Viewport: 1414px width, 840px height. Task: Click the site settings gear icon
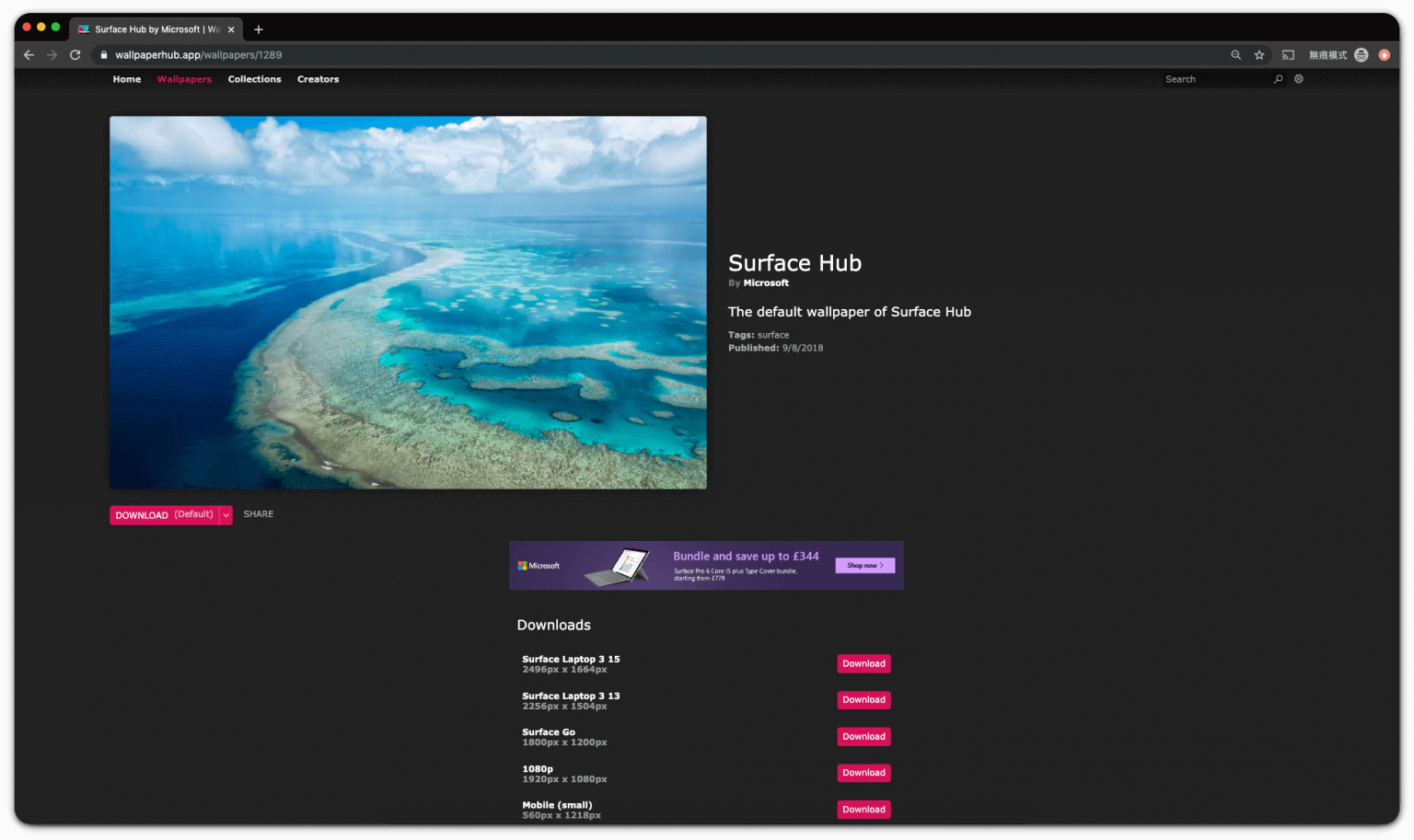pyautogui.click(x=1299, y=79)
